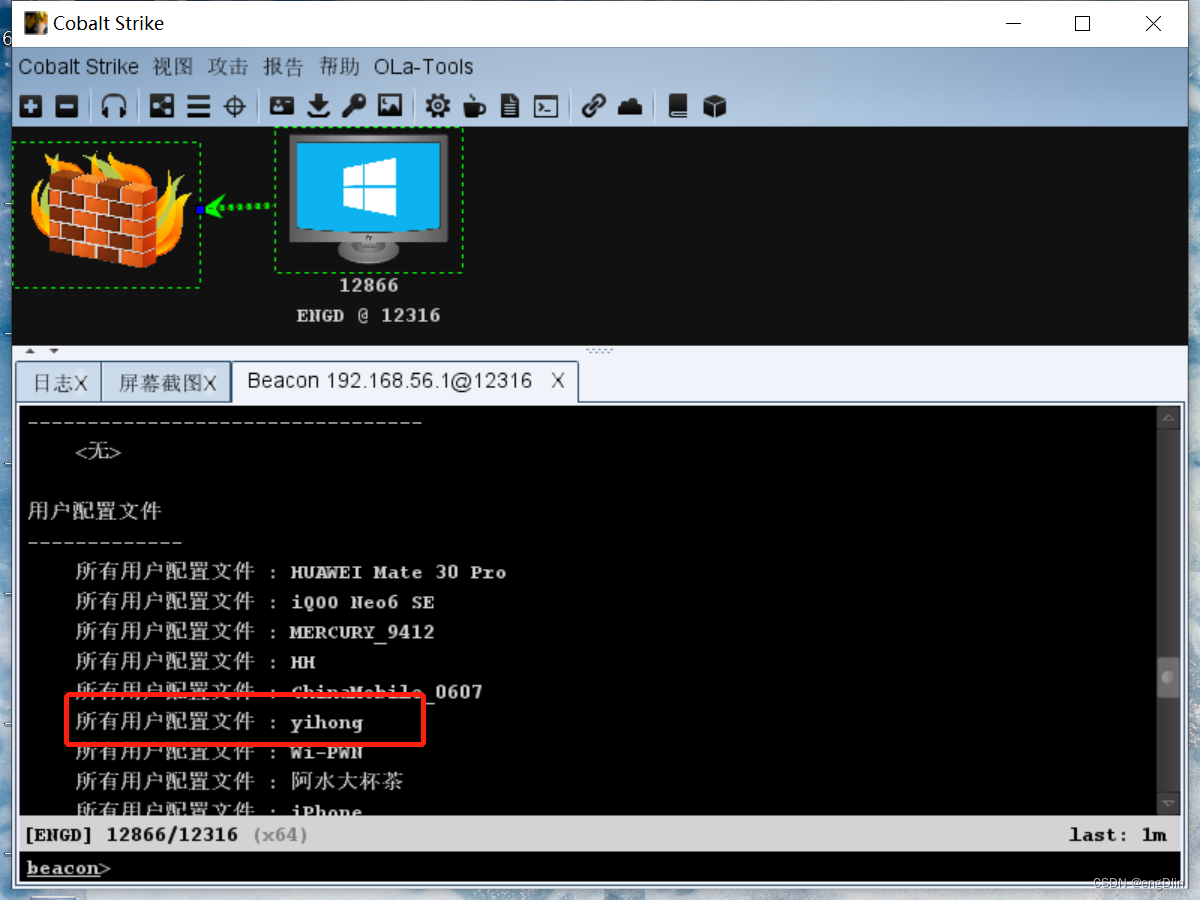Select the firewall node in graph
1200x900 pixels.
[x=107, y=214]
